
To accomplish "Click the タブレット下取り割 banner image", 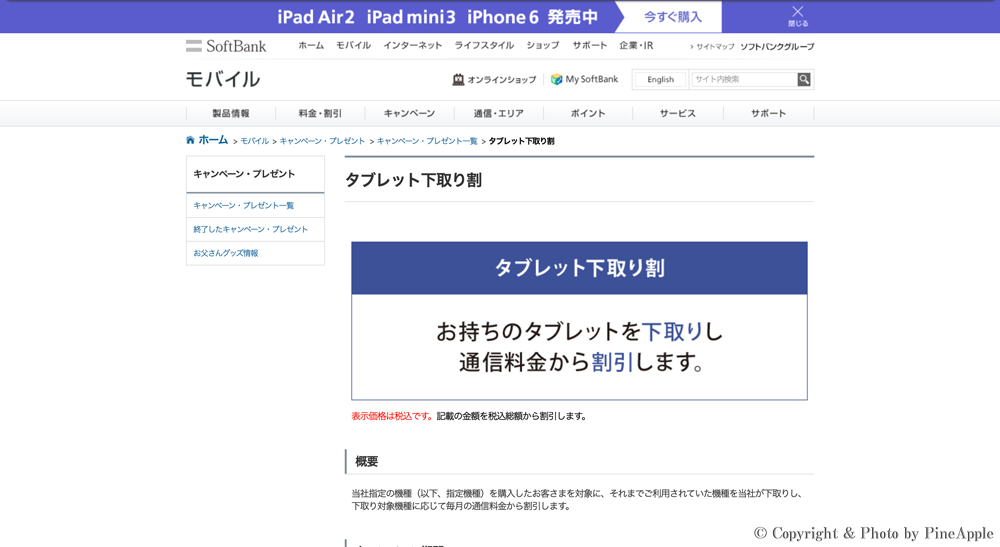I will tap(579, 321).
